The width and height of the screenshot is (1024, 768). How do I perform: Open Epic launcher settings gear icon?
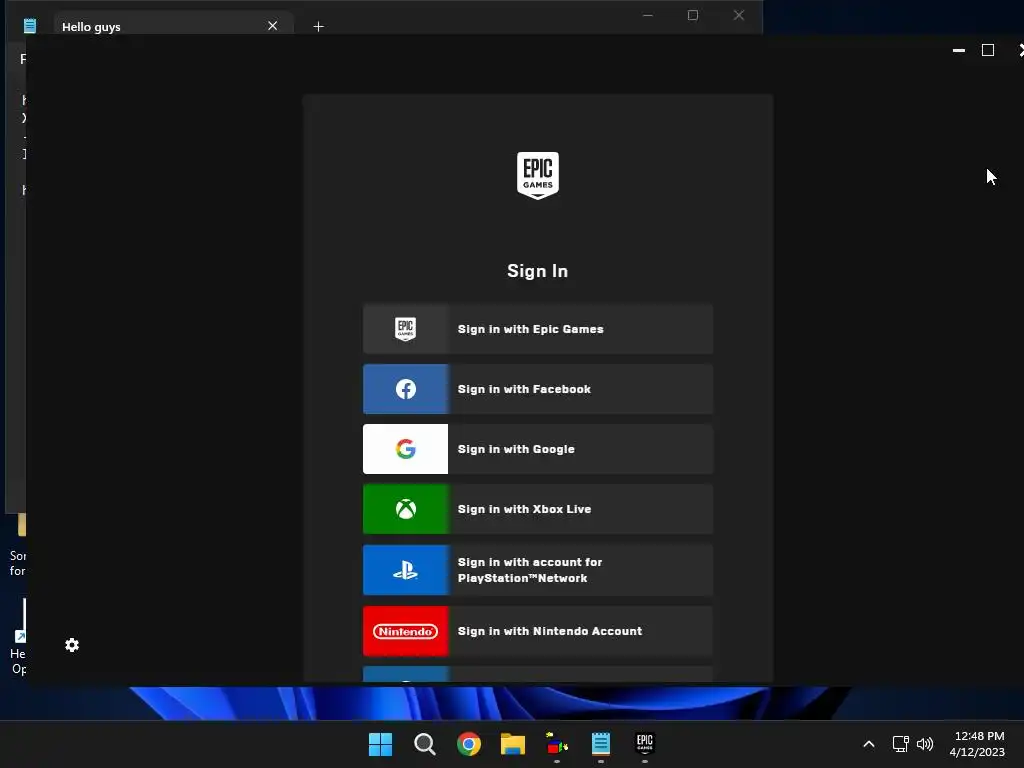tap(72, 645)
